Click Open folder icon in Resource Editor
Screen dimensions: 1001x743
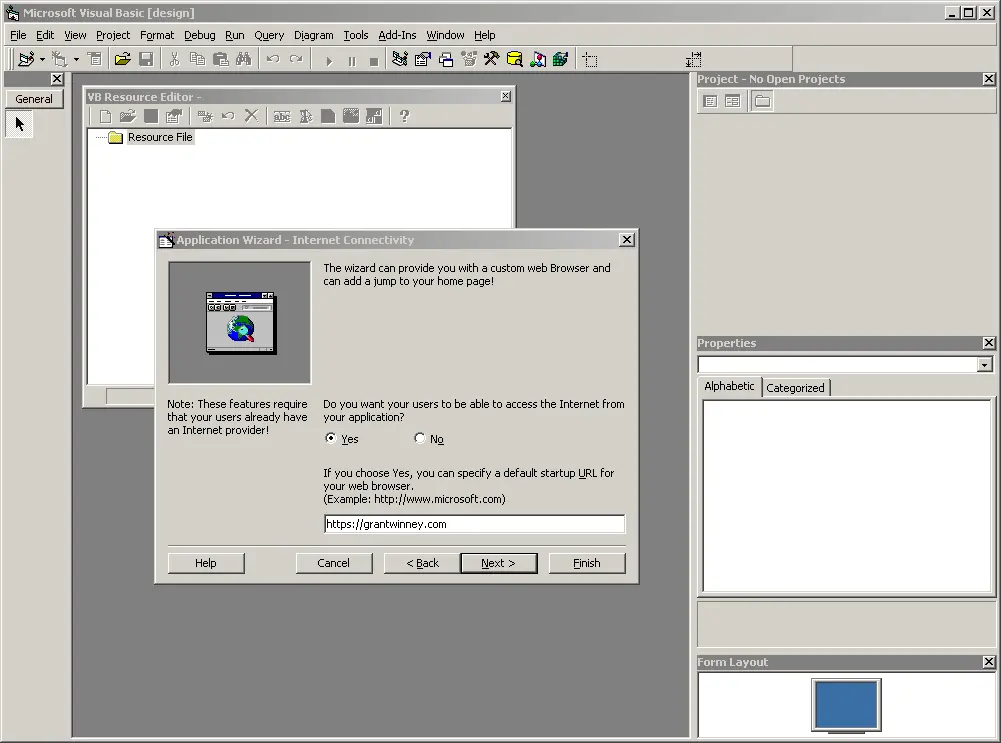click(x=128, y=116)
